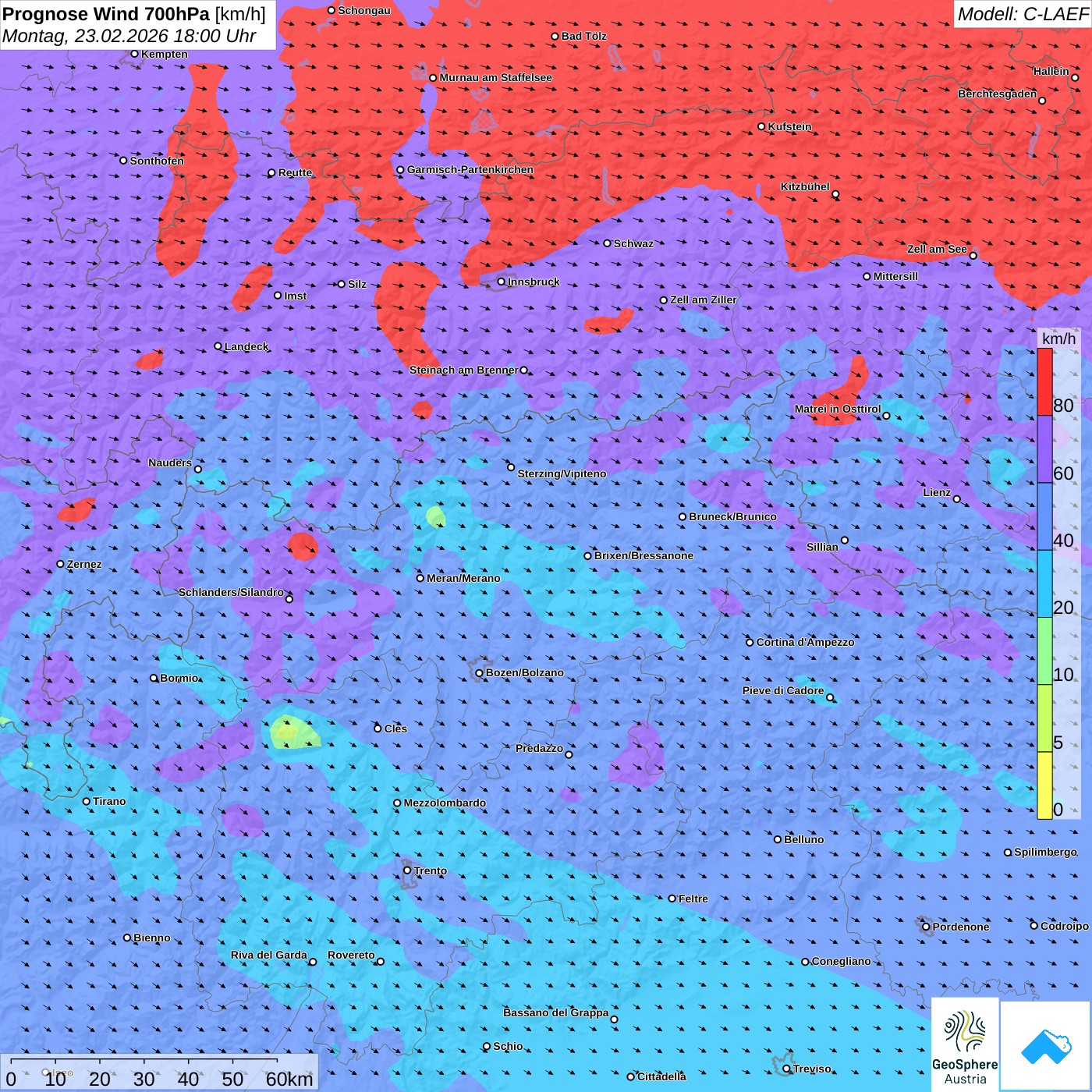Click the Bruneck/Brunico label
This screenshot has width=1092, height=1092.
[732, 516]
